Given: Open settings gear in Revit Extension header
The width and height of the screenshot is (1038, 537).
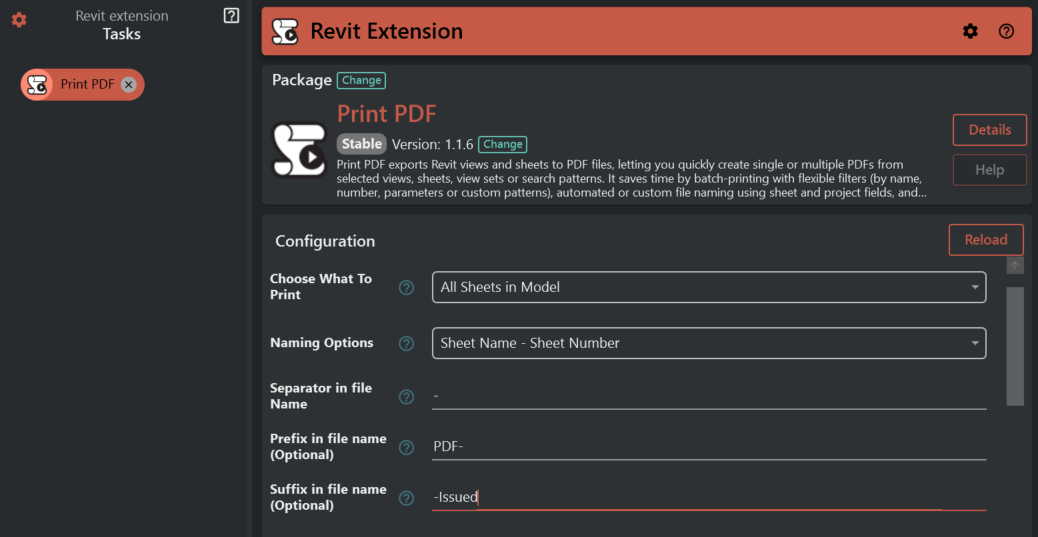Looking at the screenshot, I should (970, 31).
